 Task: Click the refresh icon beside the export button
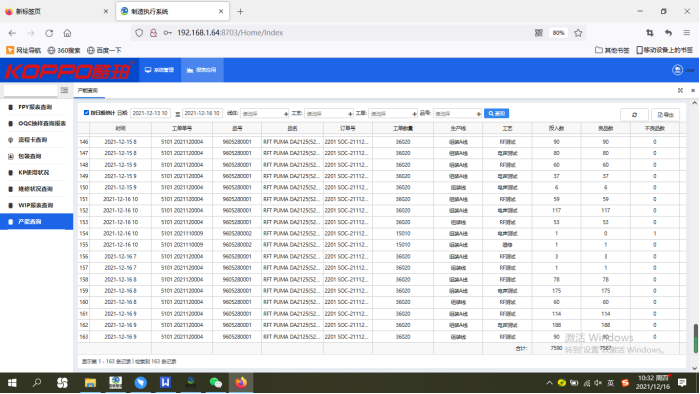tap(634, 115)
